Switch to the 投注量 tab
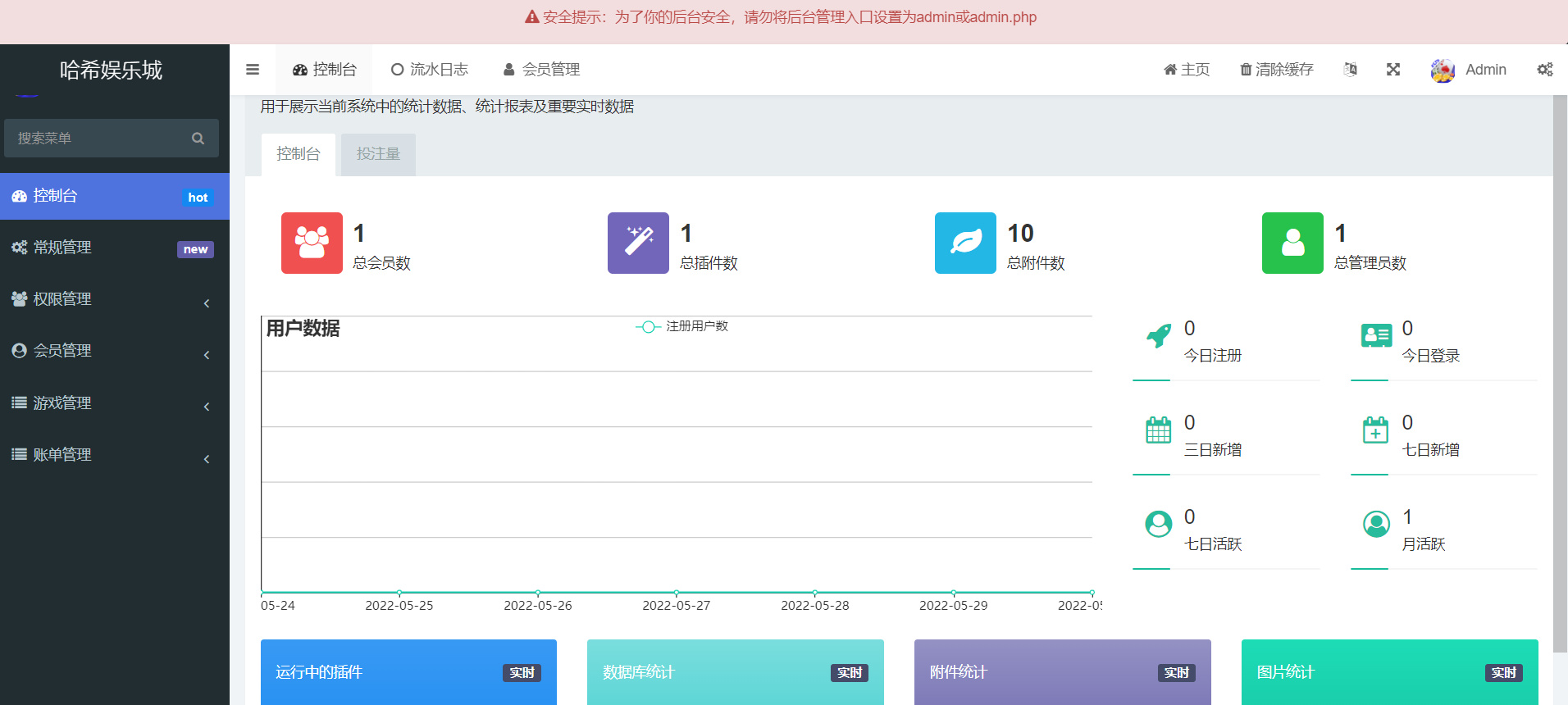 [x=378, y=154]
